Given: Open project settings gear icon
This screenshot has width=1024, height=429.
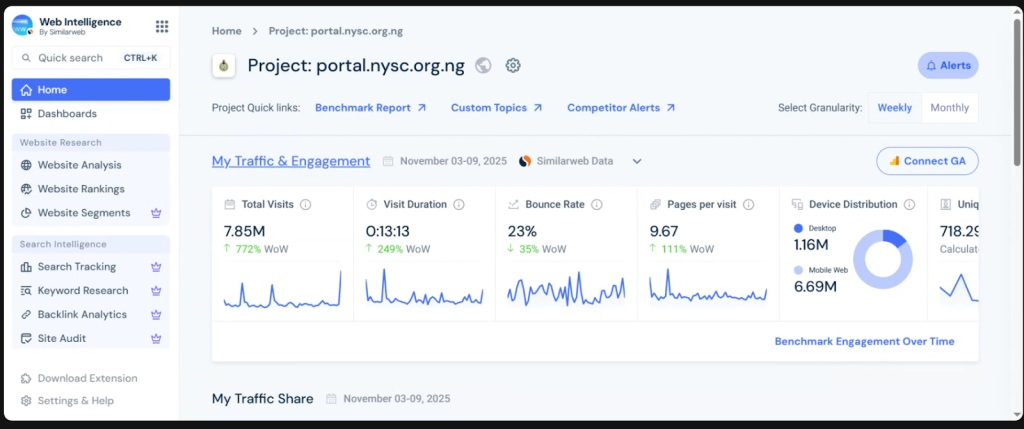Looking at the screenshot, I should click(513, 66).
